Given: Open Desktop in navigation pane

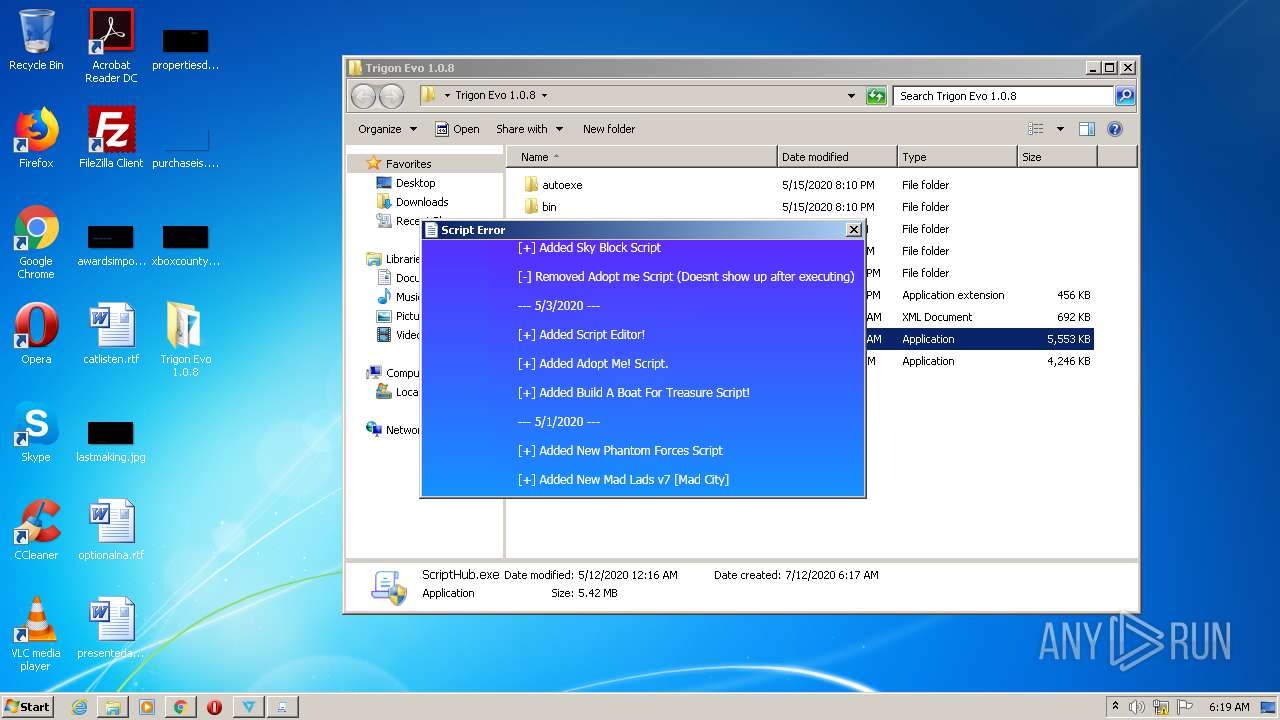Looking at the screenshot, I should click(x=415, y=183).
